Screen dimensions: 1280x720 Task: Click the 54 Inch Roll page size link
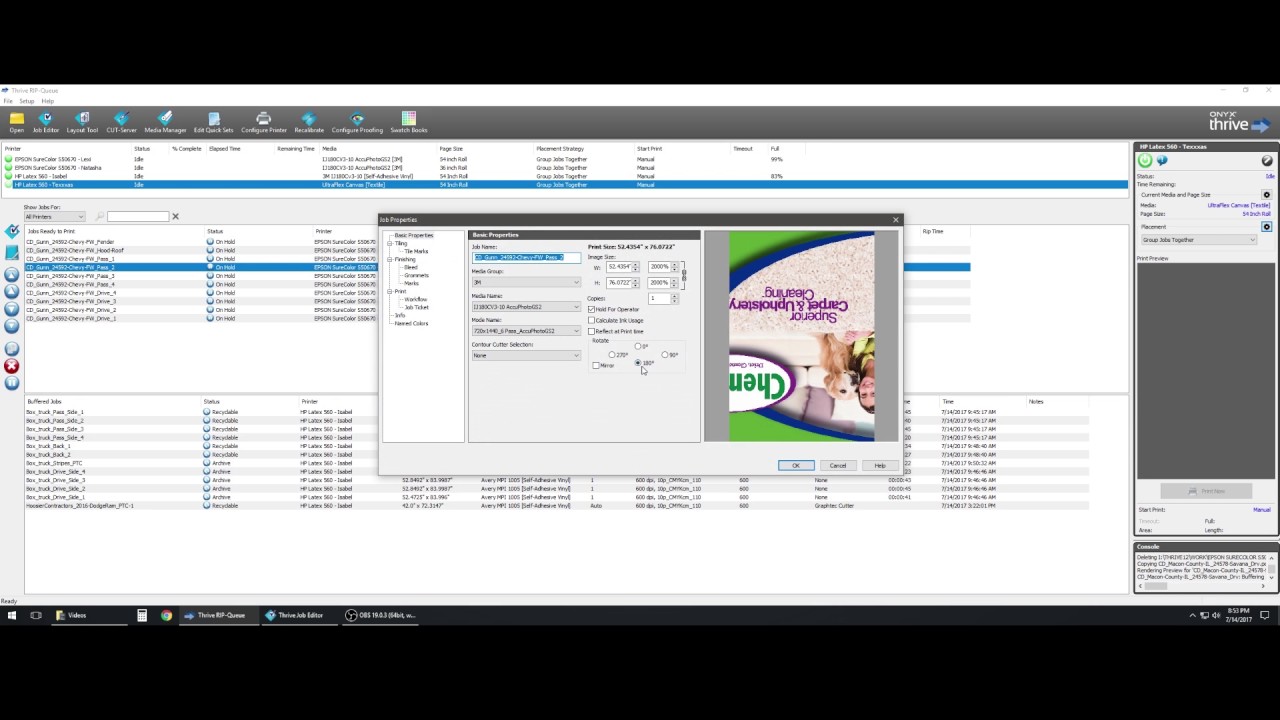pos(1256,214)
